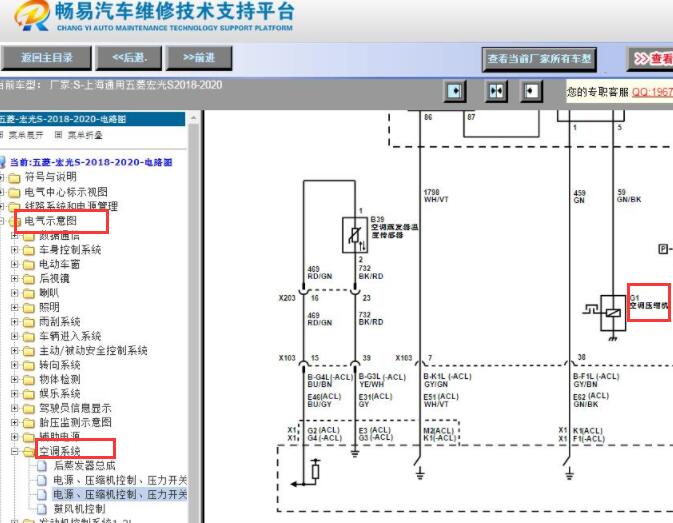The image size is (673, 523).
Task: Open the 喇叭 folder
Action: [x=49, y=293]
